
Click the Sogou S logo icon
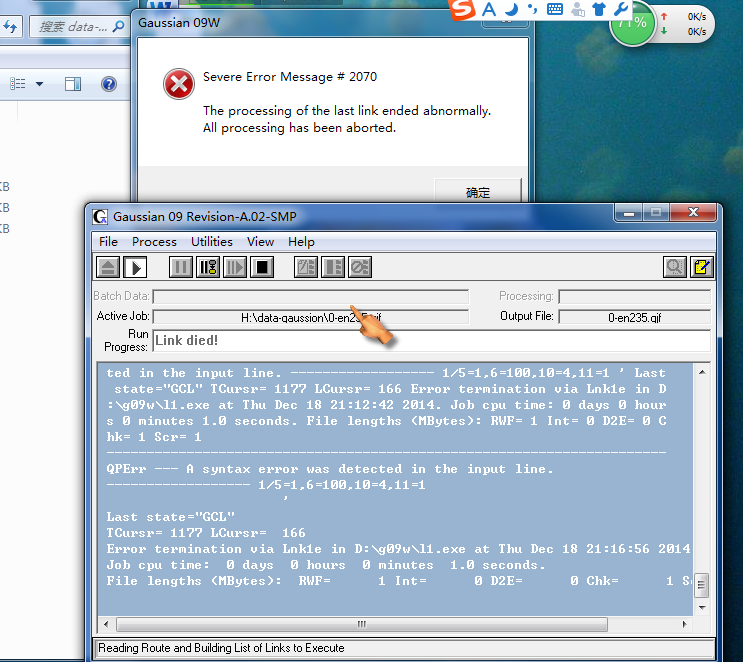[462, 9]
